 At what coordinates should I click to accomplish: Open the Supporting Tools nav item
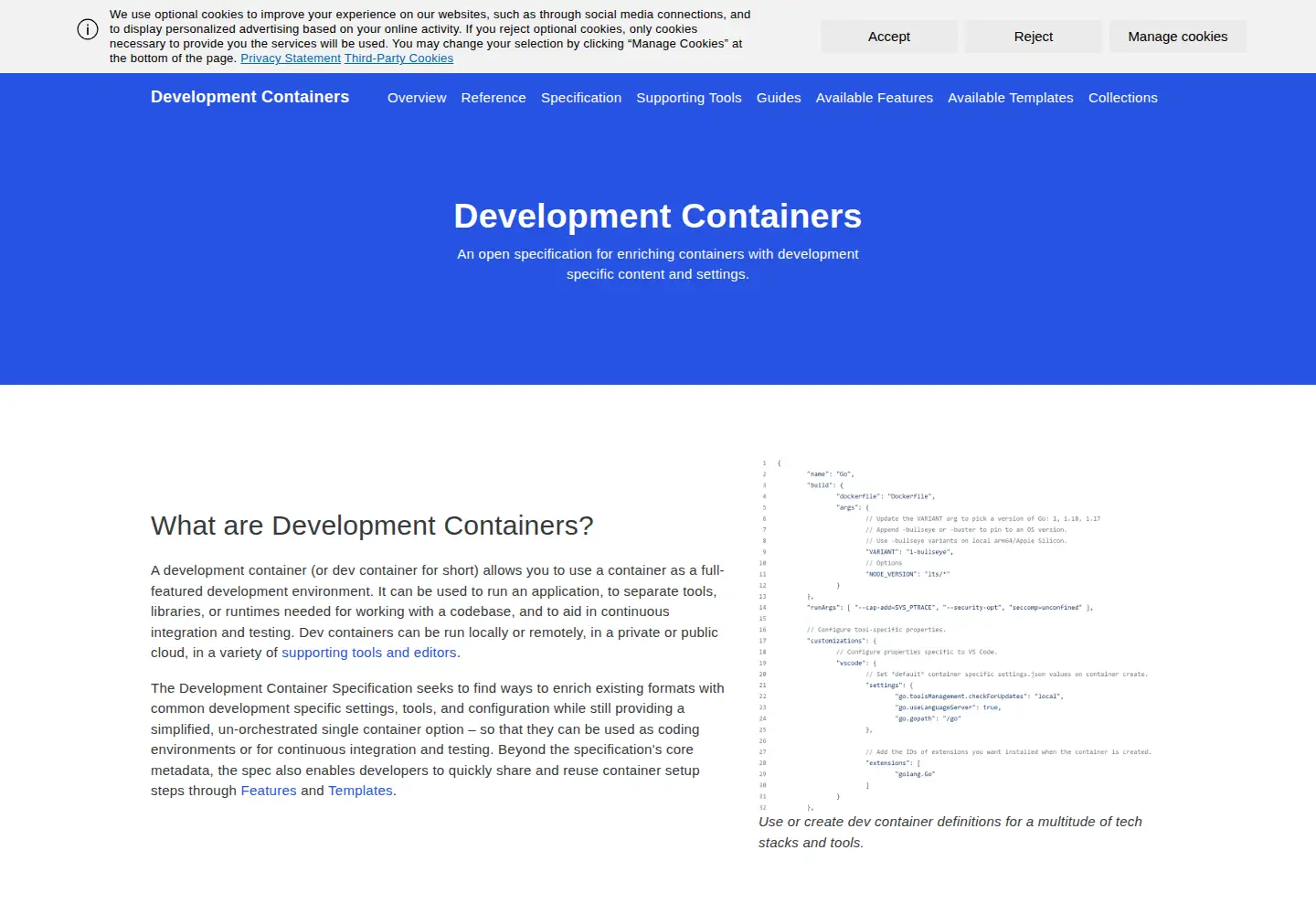(689, 98)
